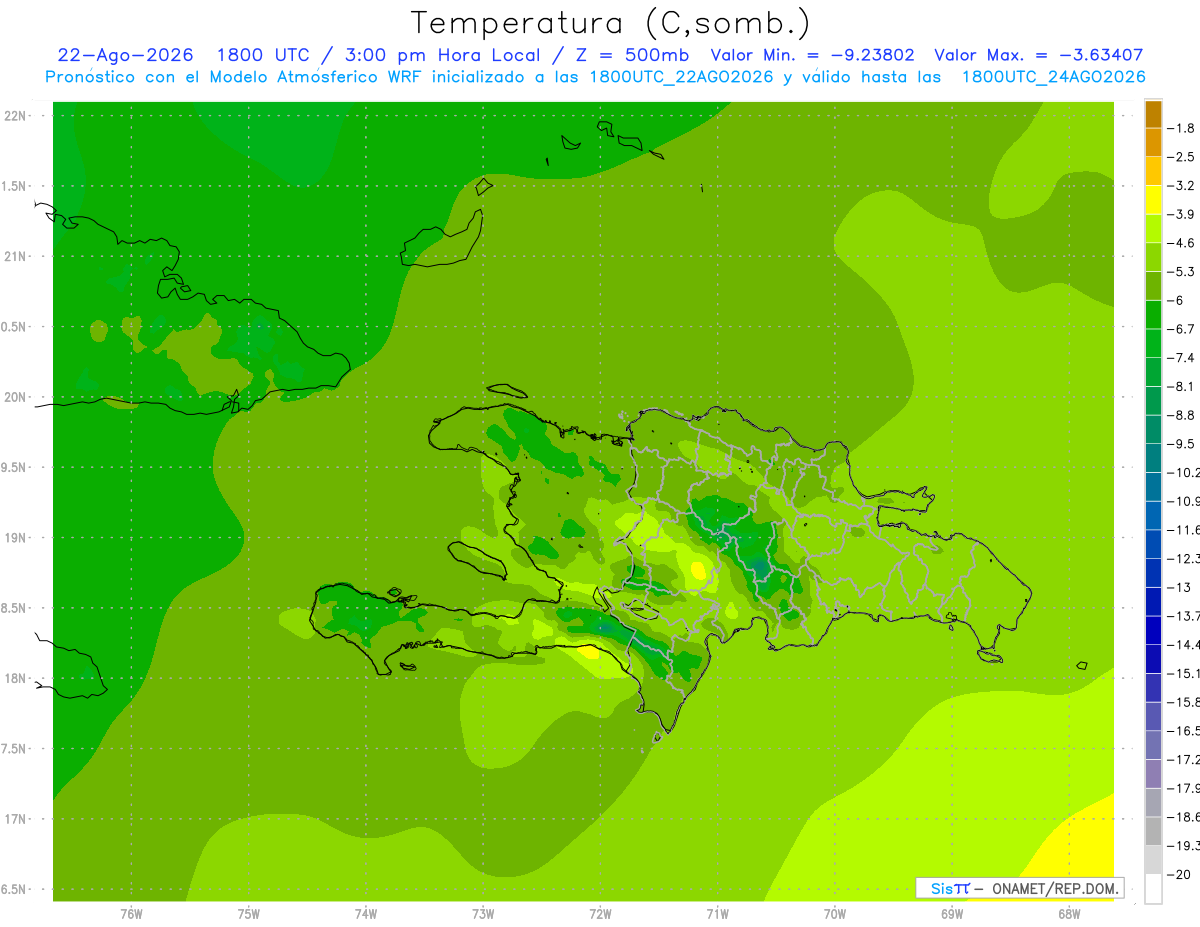
Task: Select the "-6" colorbar label
Action: point(1177,300)
